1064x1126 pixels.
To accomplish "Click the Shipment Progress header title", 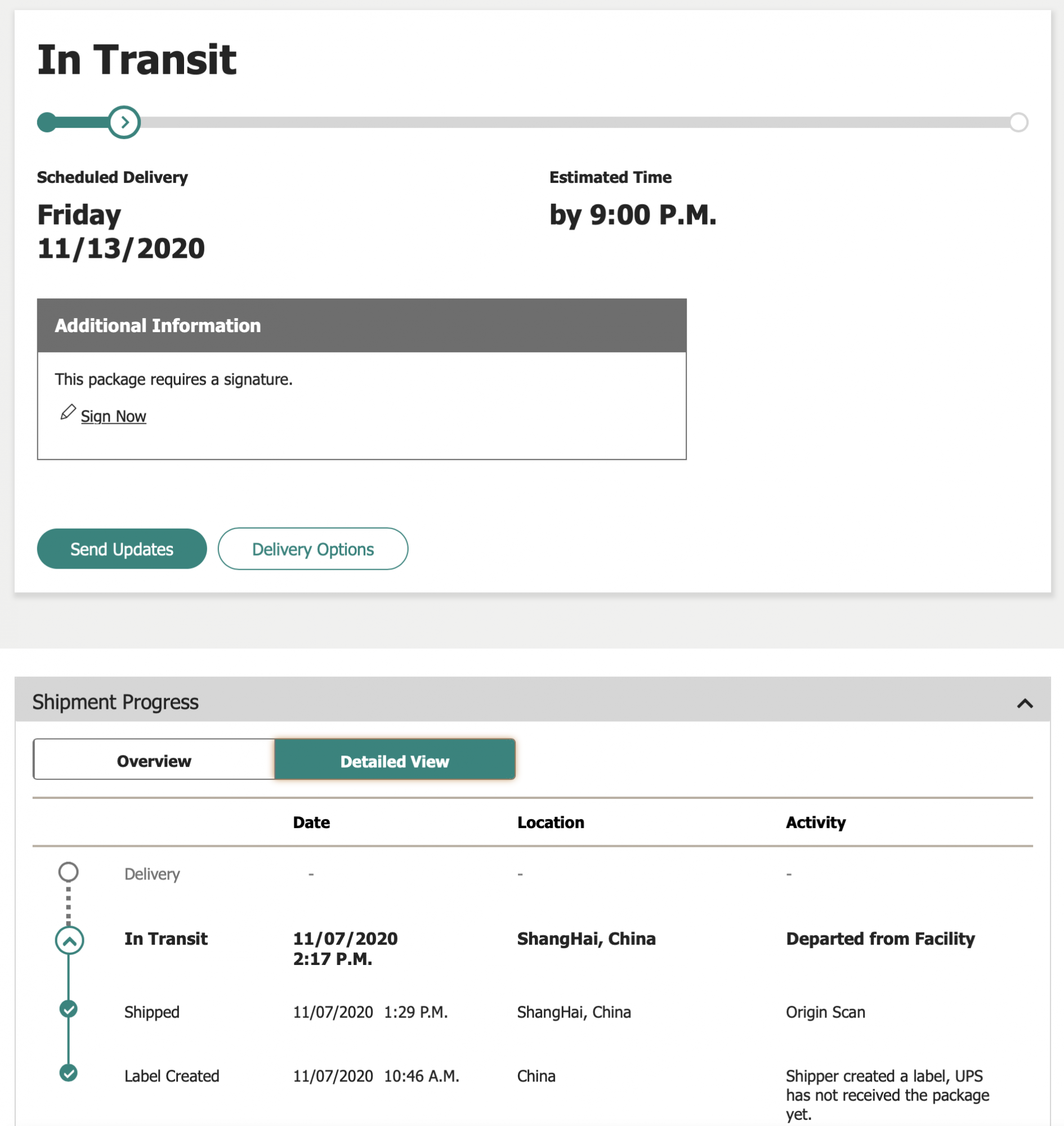I will coord(115,702).
